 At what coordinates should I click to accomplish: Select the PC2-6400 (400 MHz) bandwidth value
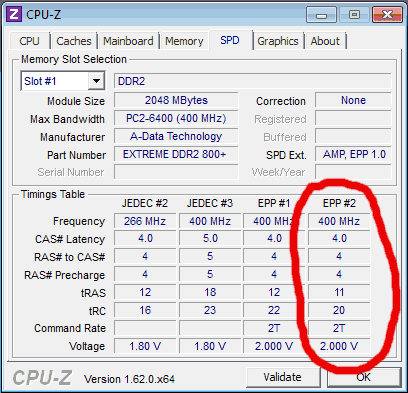(x=176, y=118)
